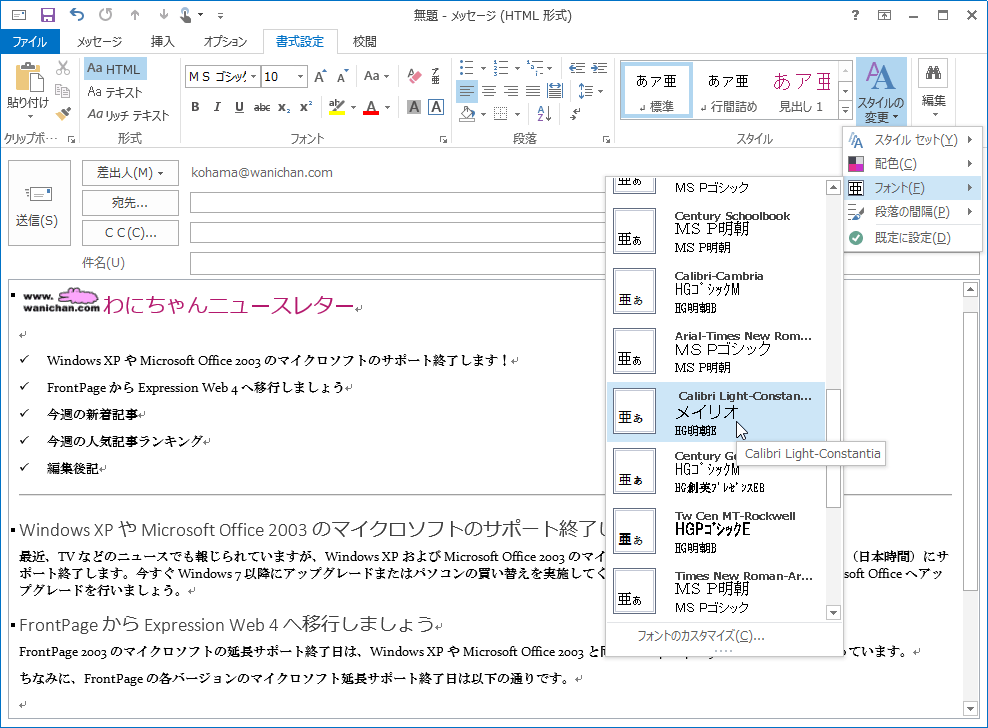The width and height of the screenshot is (988, 728).
Task: Open the highlight color dropdown arrow
Action: 353,108
